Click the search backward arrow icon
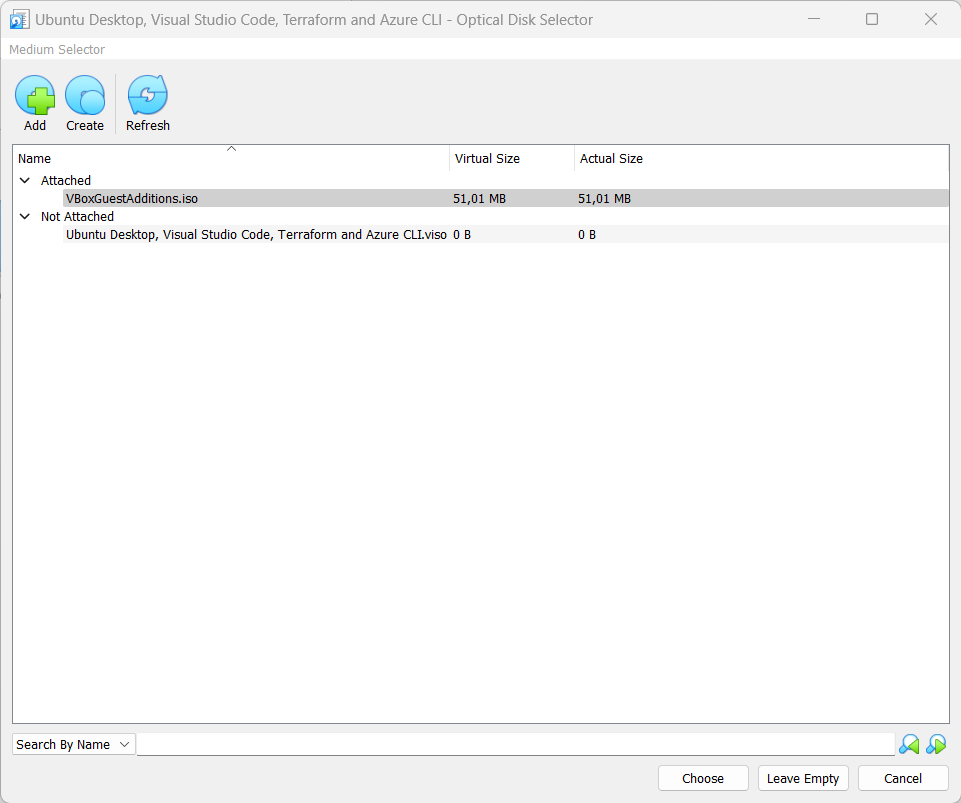This screenshot has height=803, width=961. click(x=908, y=744)
